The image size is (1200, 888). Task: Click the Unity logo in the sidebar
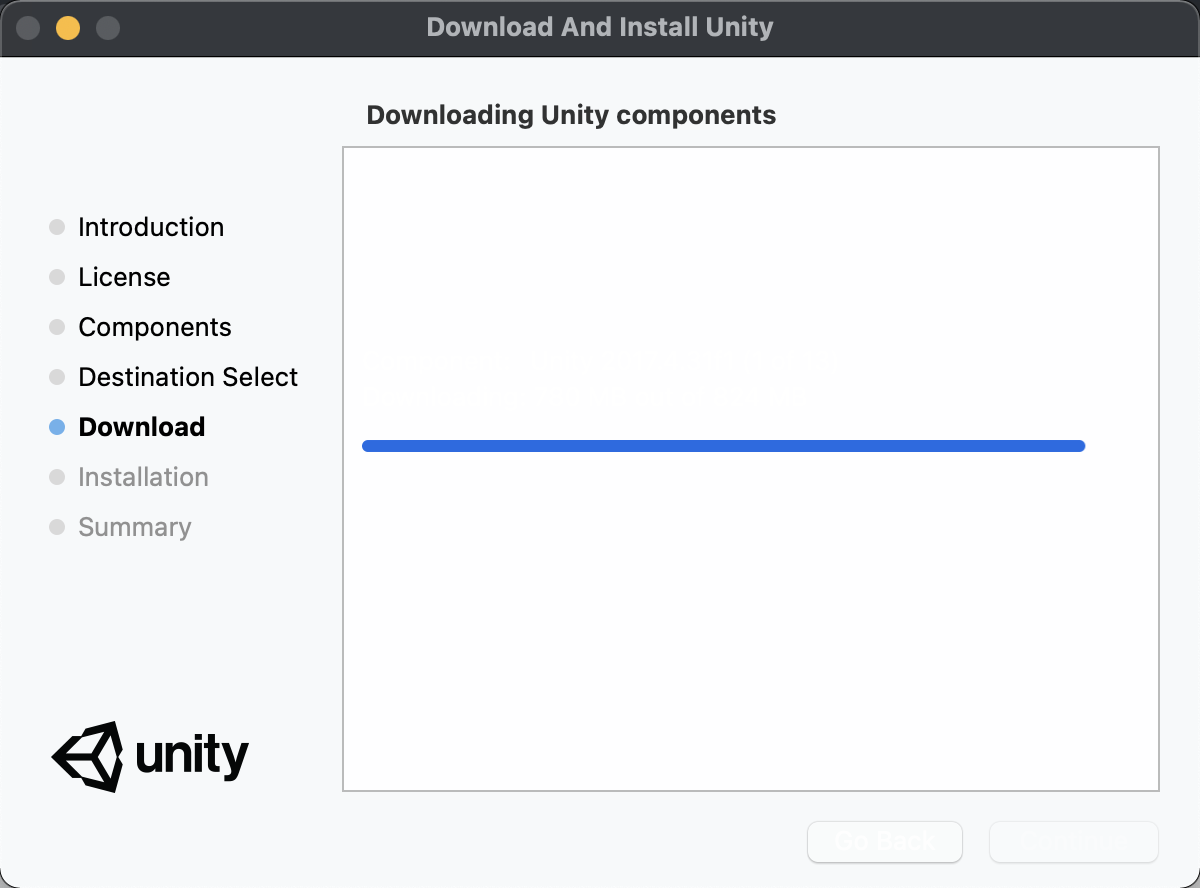[150, 757]
